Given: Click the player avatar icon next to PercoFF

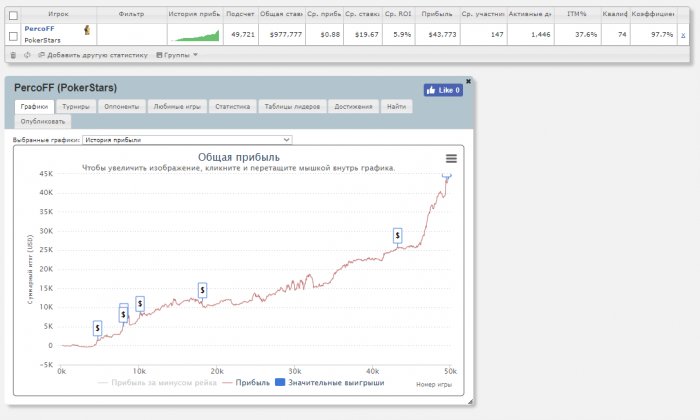Looking at the screenshot, I should coord(87,30).
